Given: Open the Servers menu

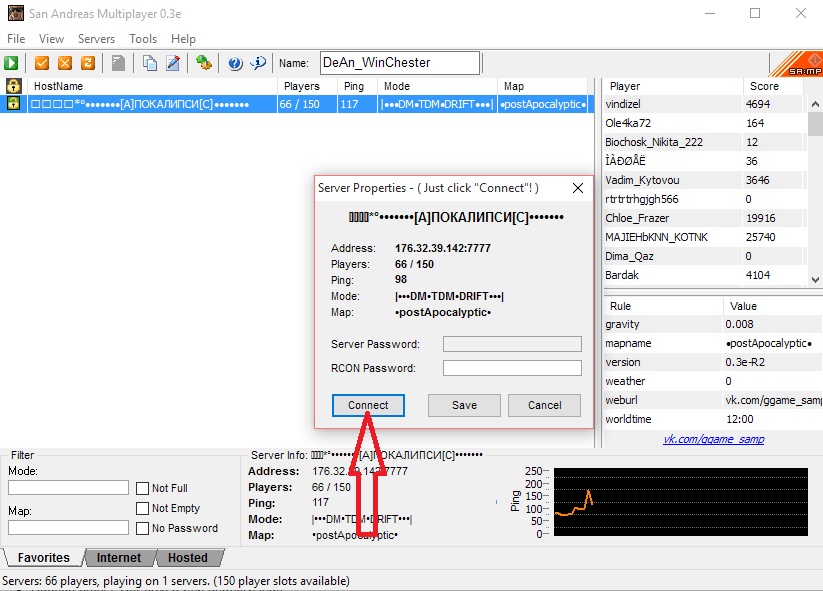Looking at the screenshot, I should pos(97,39).
